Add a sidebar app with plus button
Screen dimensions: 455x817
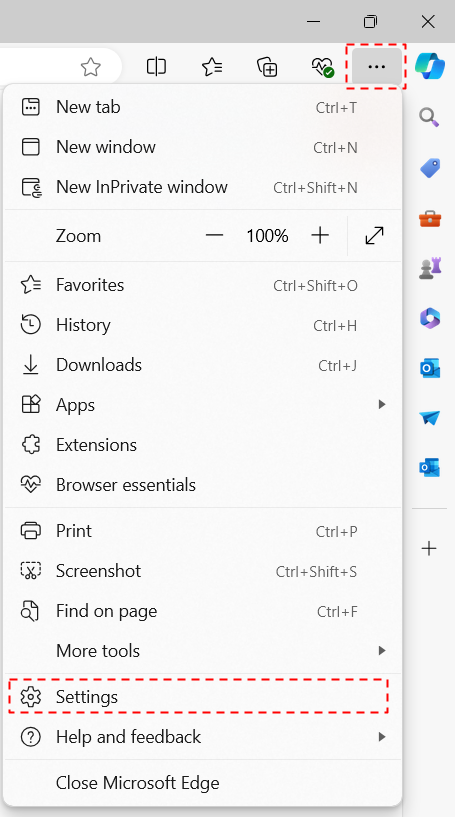click(429, 548)
